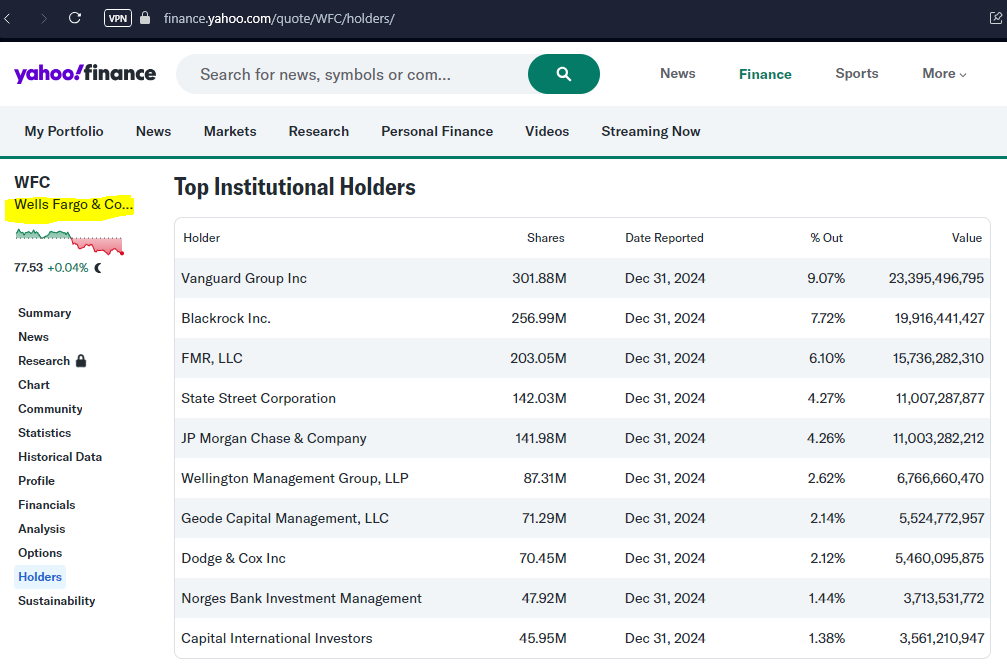Screen dimensions: 1007x668
Task: Select Norges Bank Investment Management name
Action: 301,598
